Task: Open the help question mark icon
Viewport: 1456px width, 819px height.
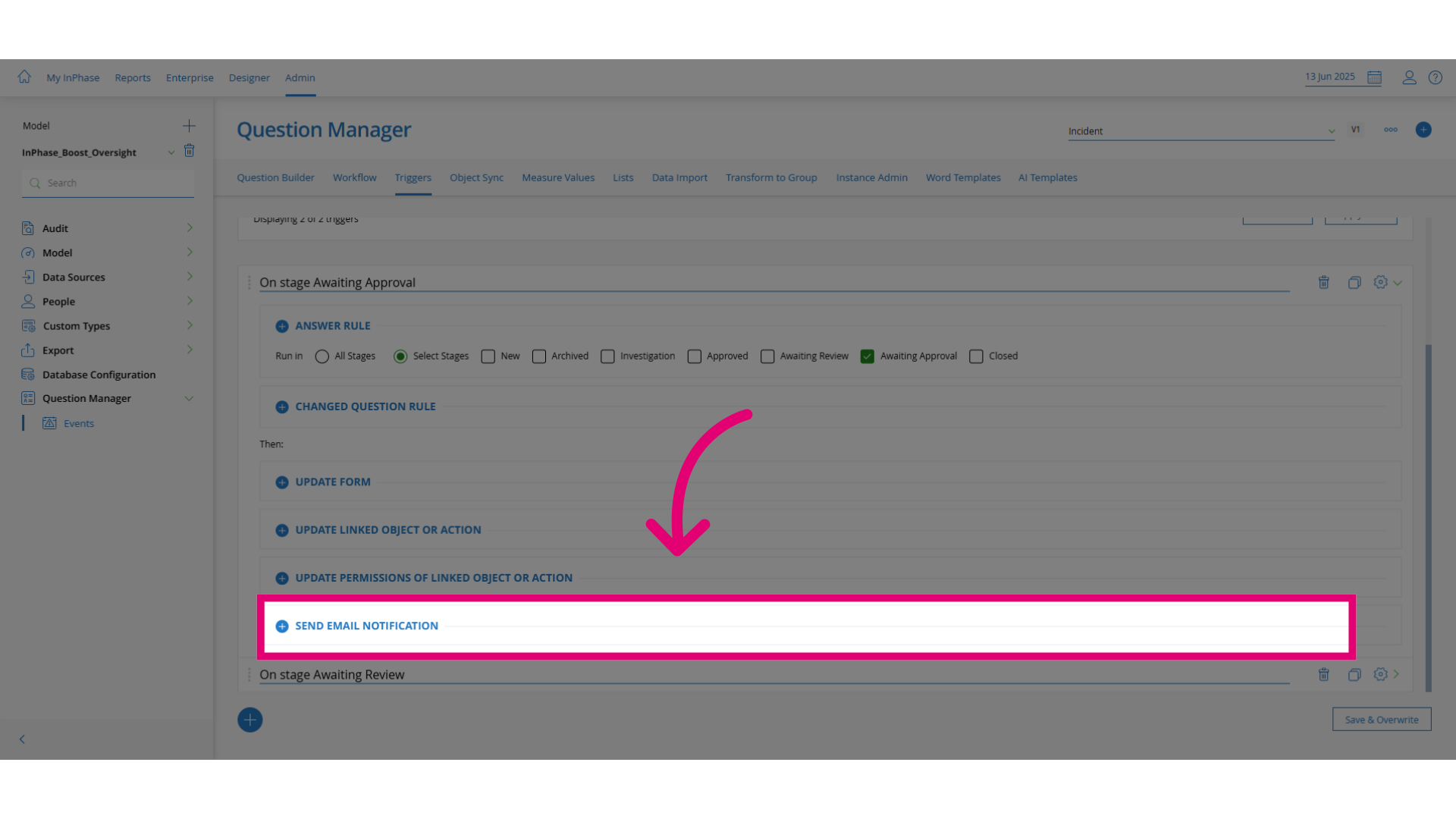Action: point(1435,77)
